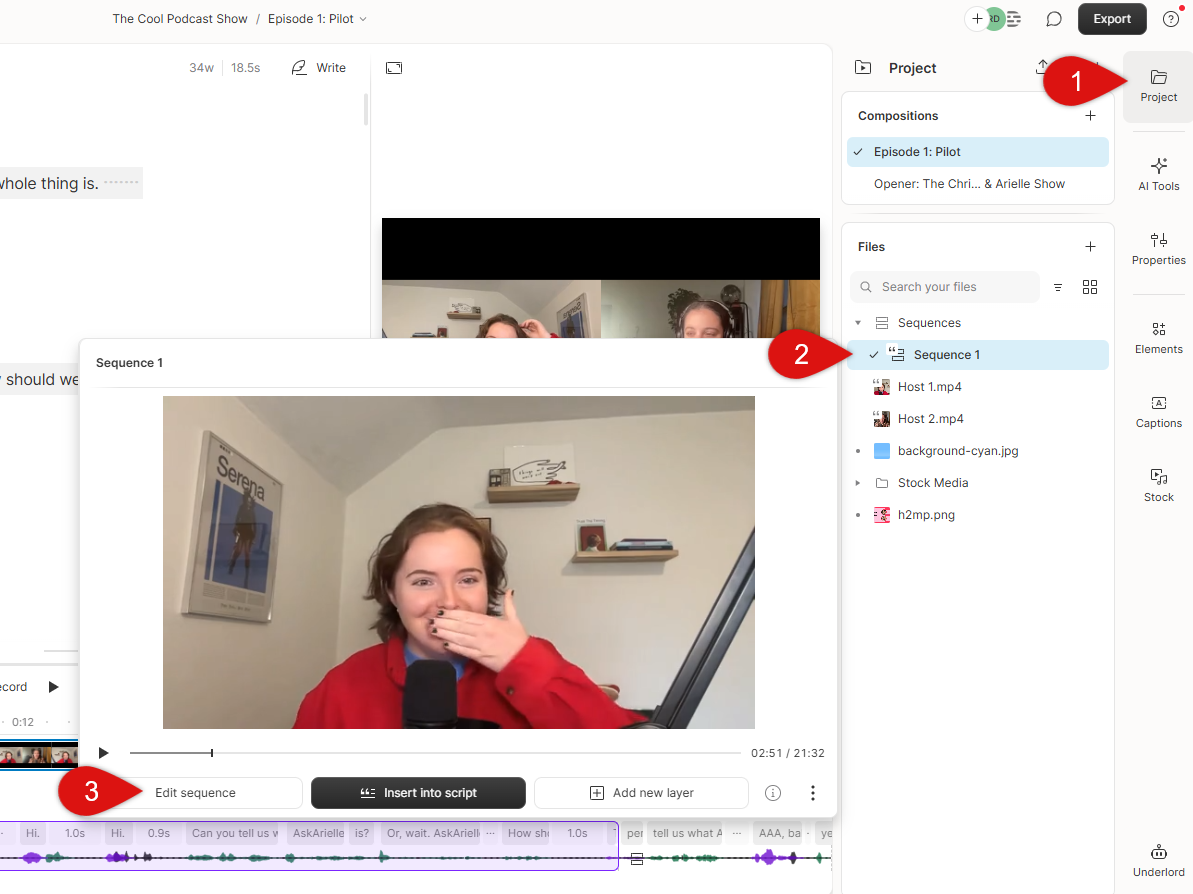Open the Episode 1: Pilot dropdown arrow

pos(361,18)
